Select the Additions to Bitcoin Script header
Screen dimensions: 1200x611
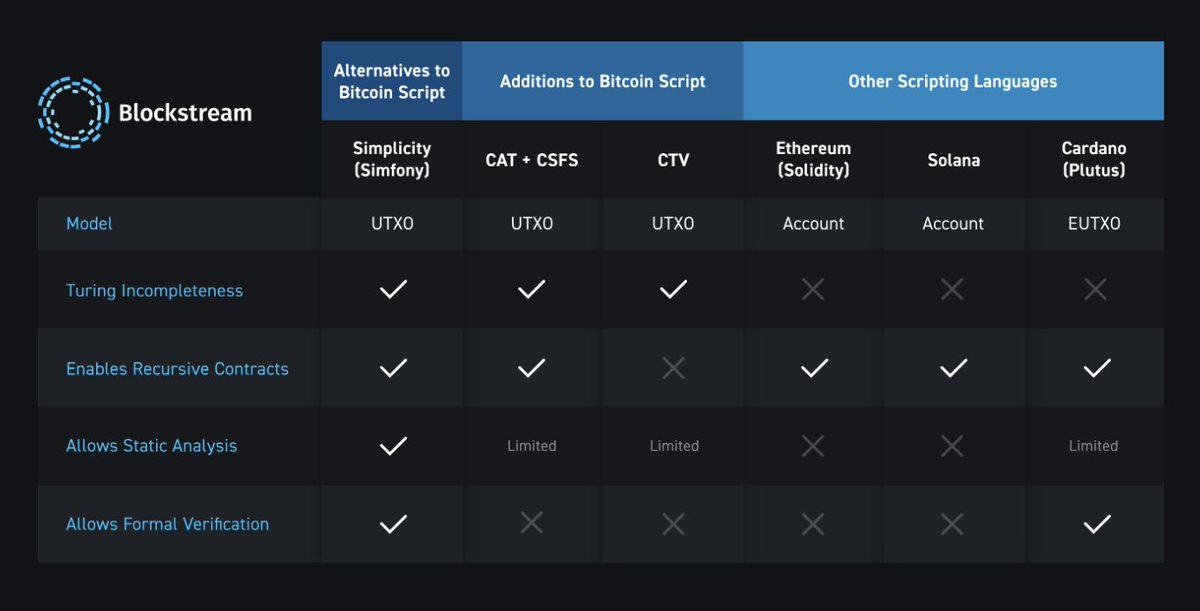pyautogui.click(x=603, y=81)
